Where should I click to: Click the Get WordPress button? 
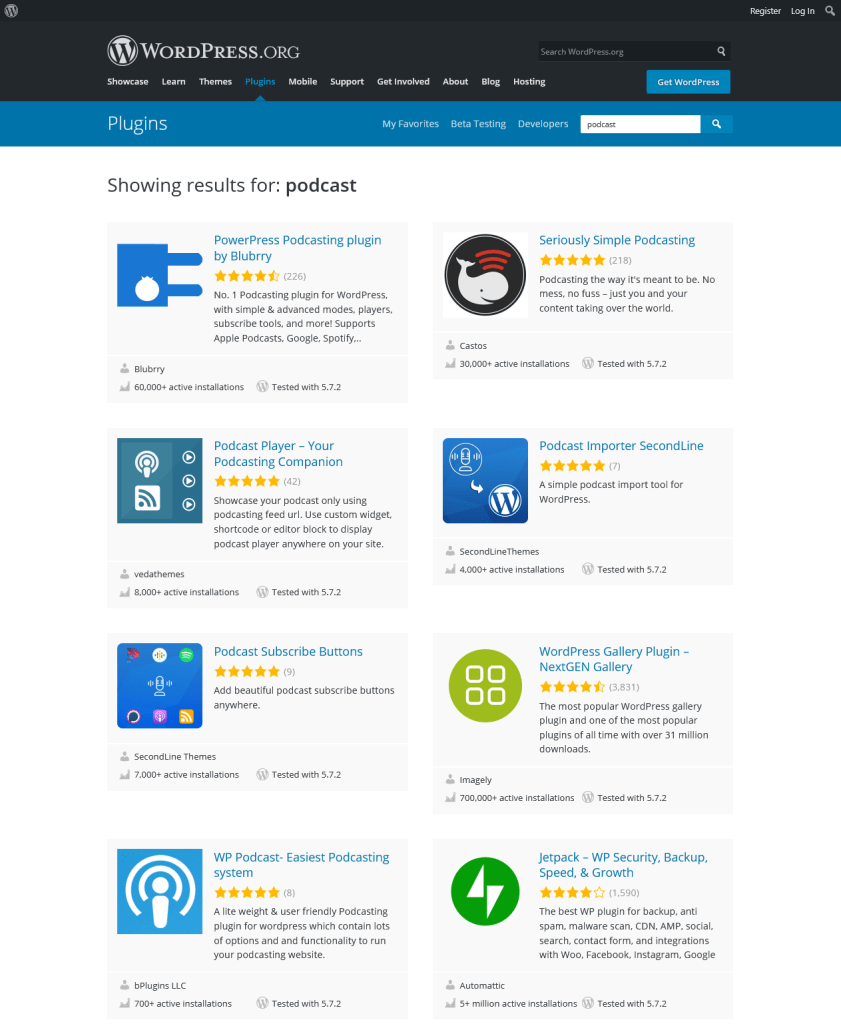[x=688, y=82]
